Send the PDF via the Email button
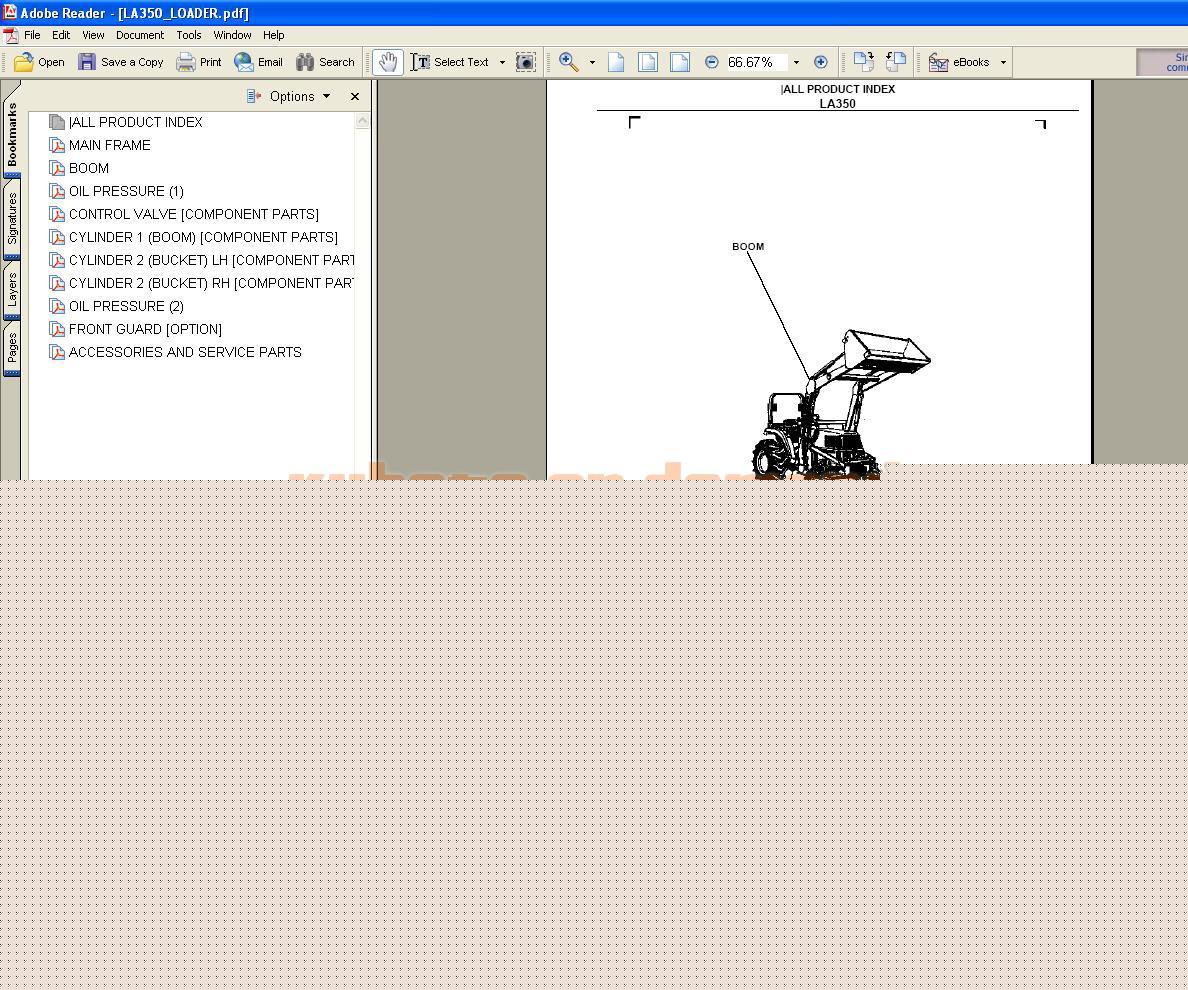 tap(258, 62)
